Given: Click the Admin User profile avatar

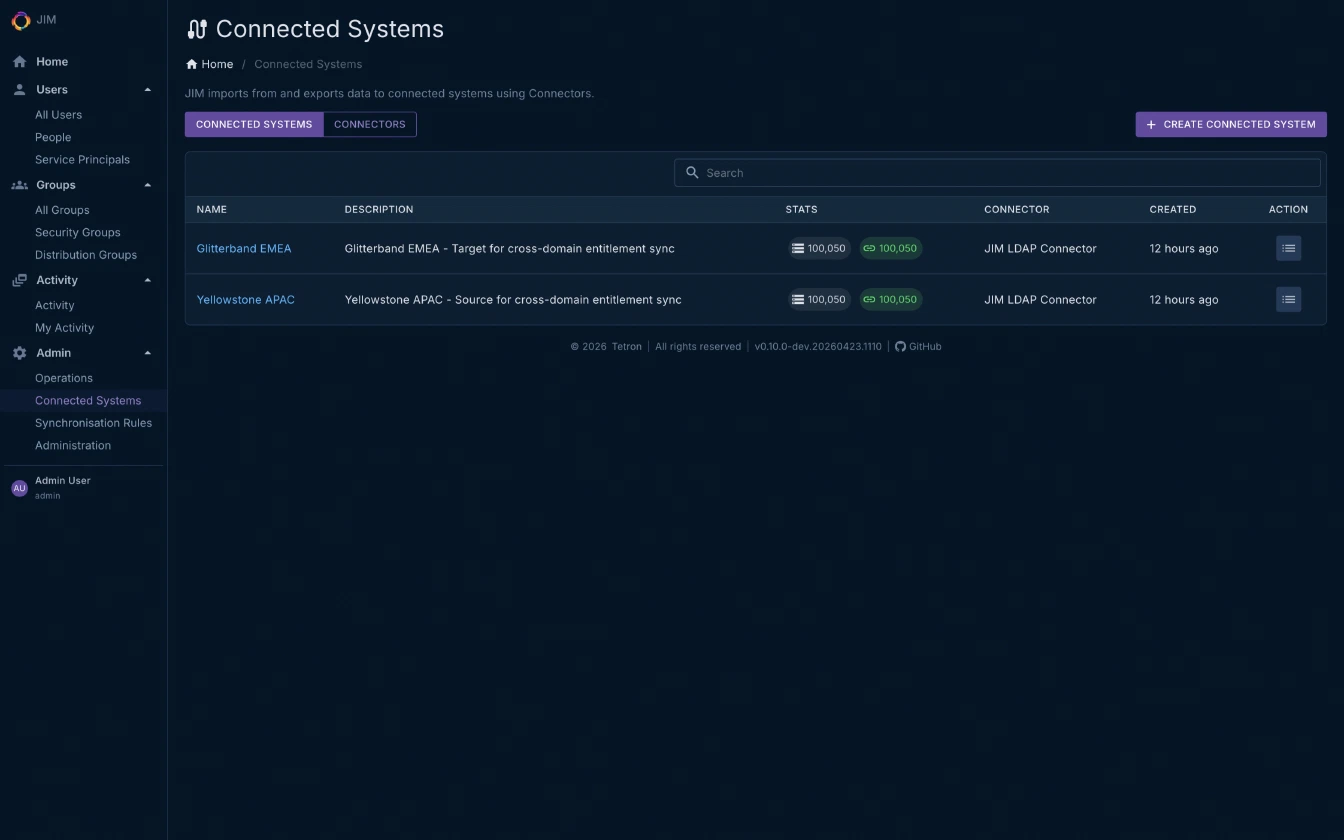Looking at the screenshot, I should click(x=19, y=487).
